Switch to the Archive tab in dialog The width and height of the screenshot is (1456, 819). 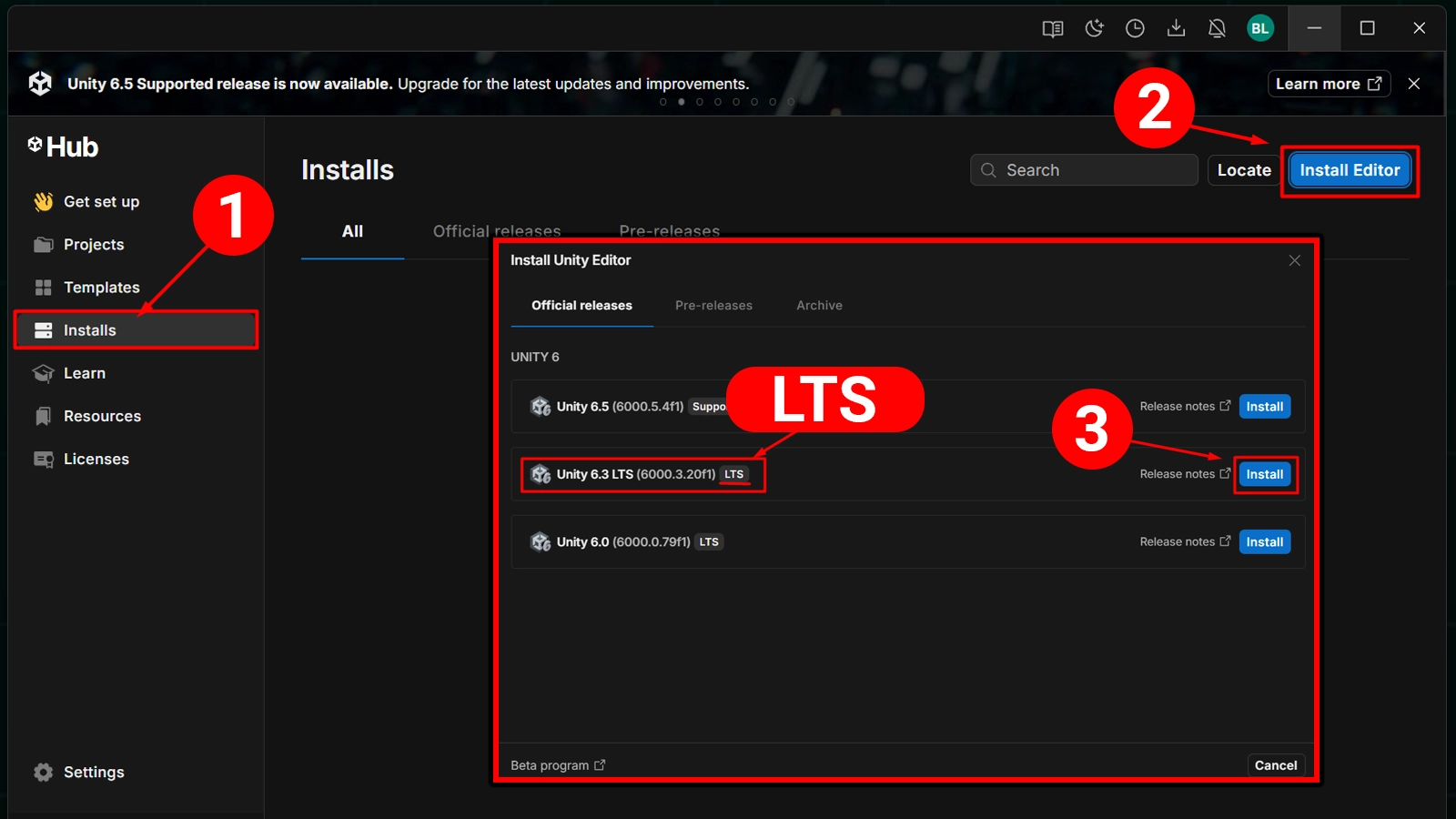(x=819, y=306)
